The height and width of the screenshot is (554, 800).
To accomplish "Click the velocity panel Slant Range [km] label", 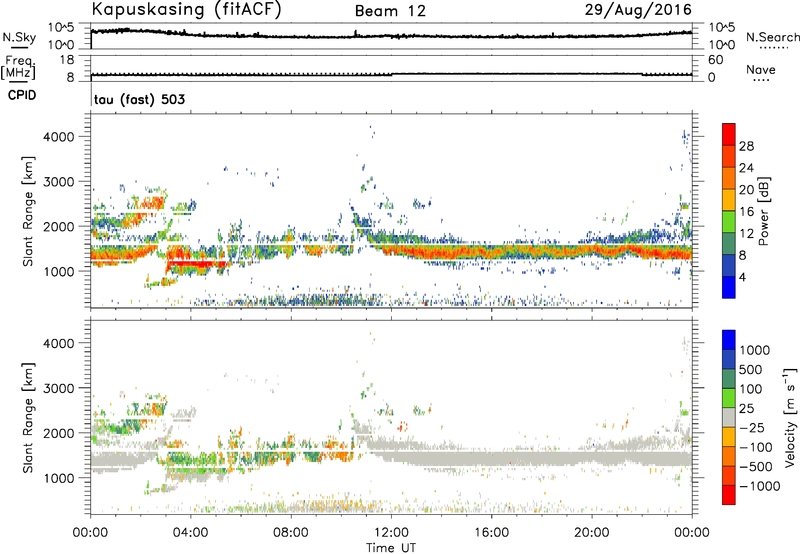I will (x=28, y=417).
